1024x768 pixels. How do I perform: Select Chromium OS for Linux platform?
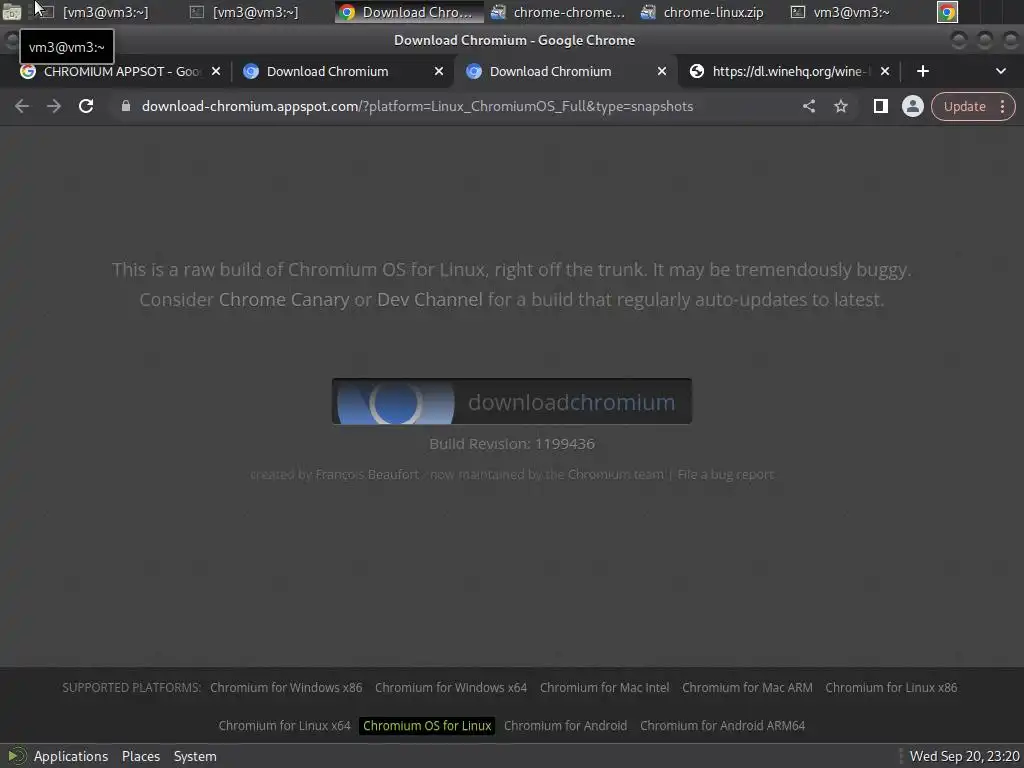tap(427, 726)
